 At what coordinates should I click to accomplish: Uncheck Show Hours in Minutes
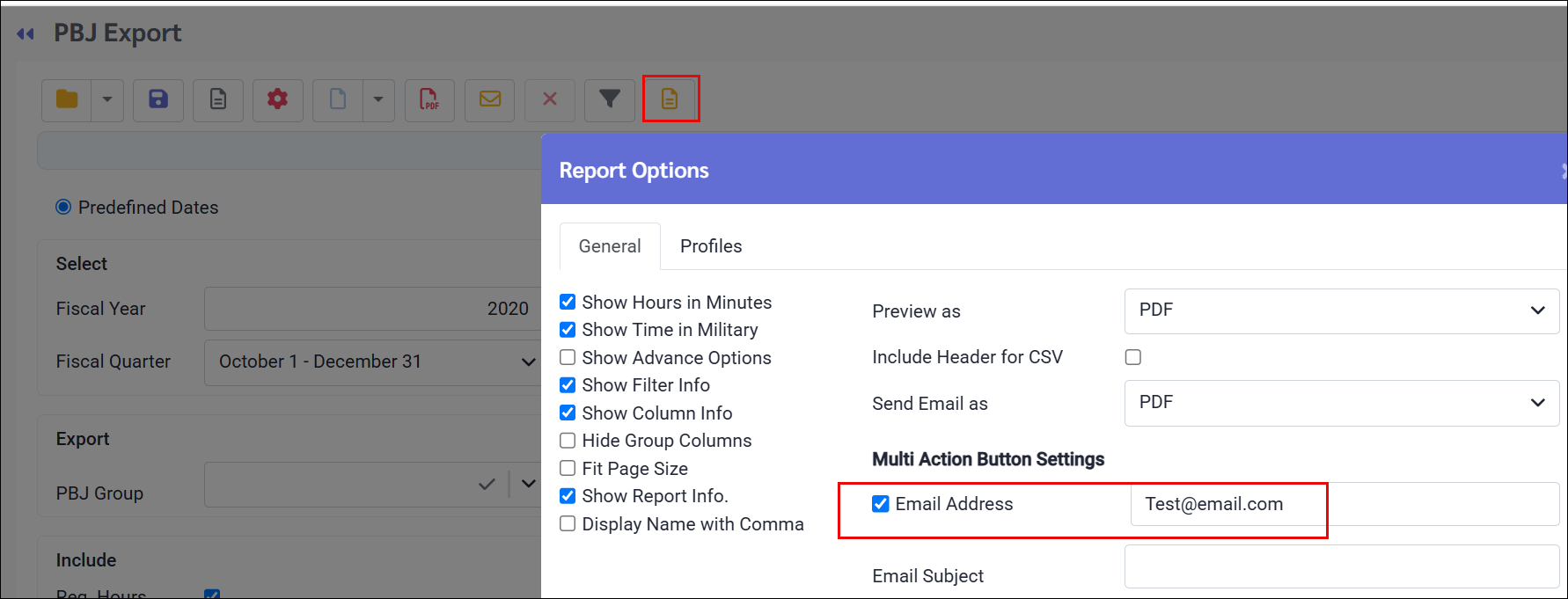[x=568, y=302]
